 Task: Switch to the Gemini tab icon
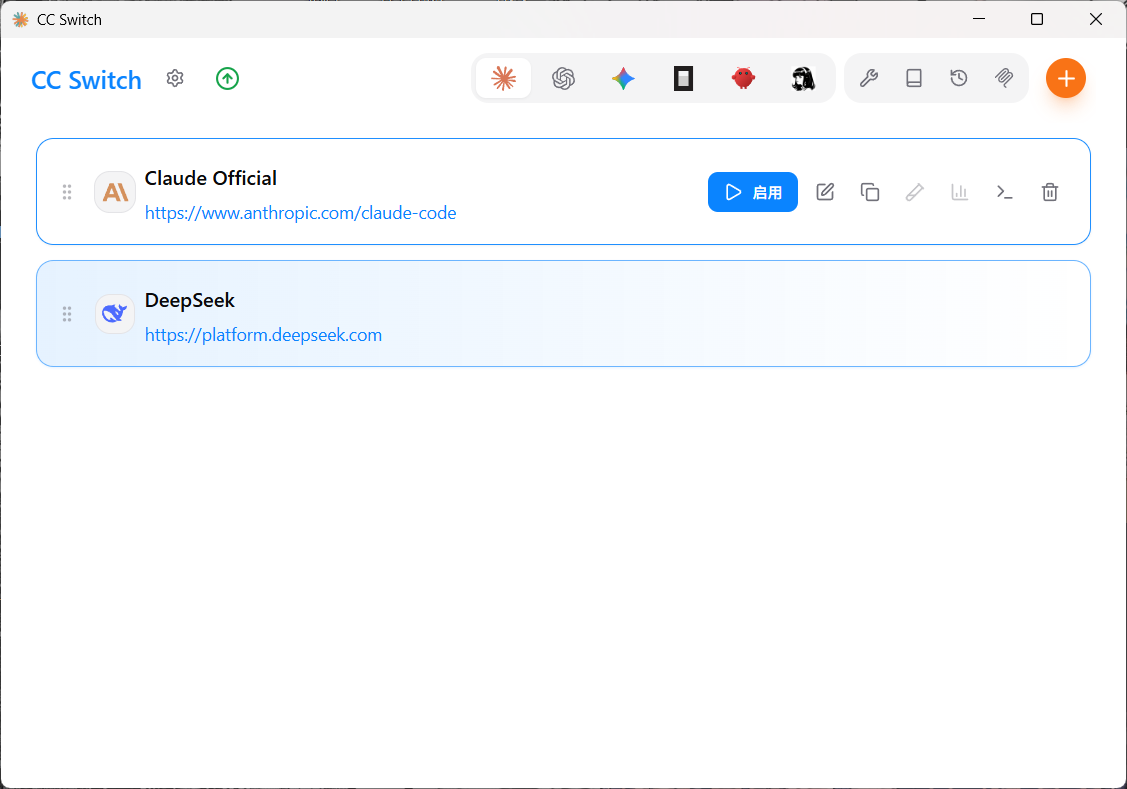coord(623,78)
